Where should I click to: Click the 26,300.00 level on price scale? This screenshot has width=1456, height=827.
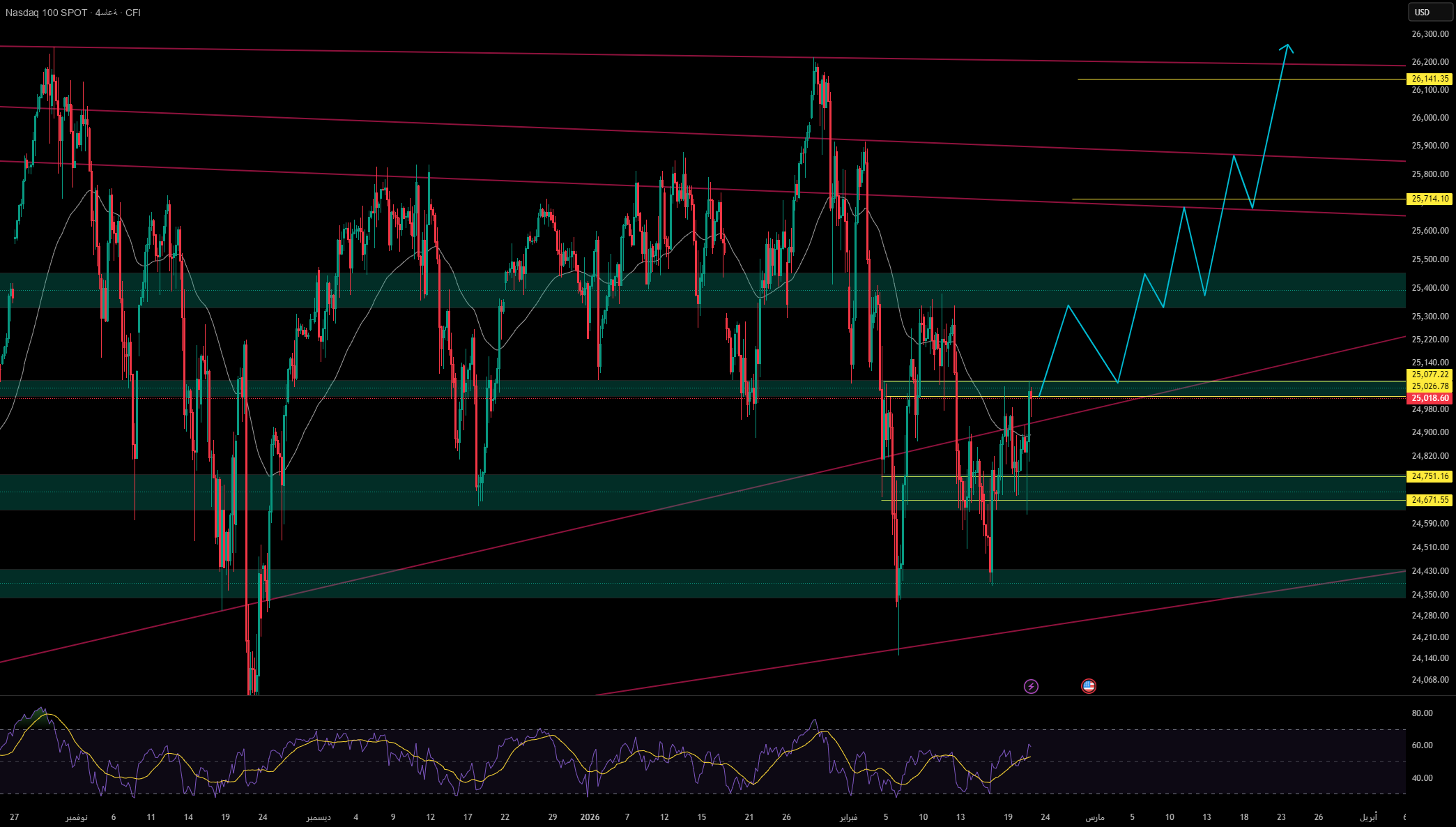1430,33
